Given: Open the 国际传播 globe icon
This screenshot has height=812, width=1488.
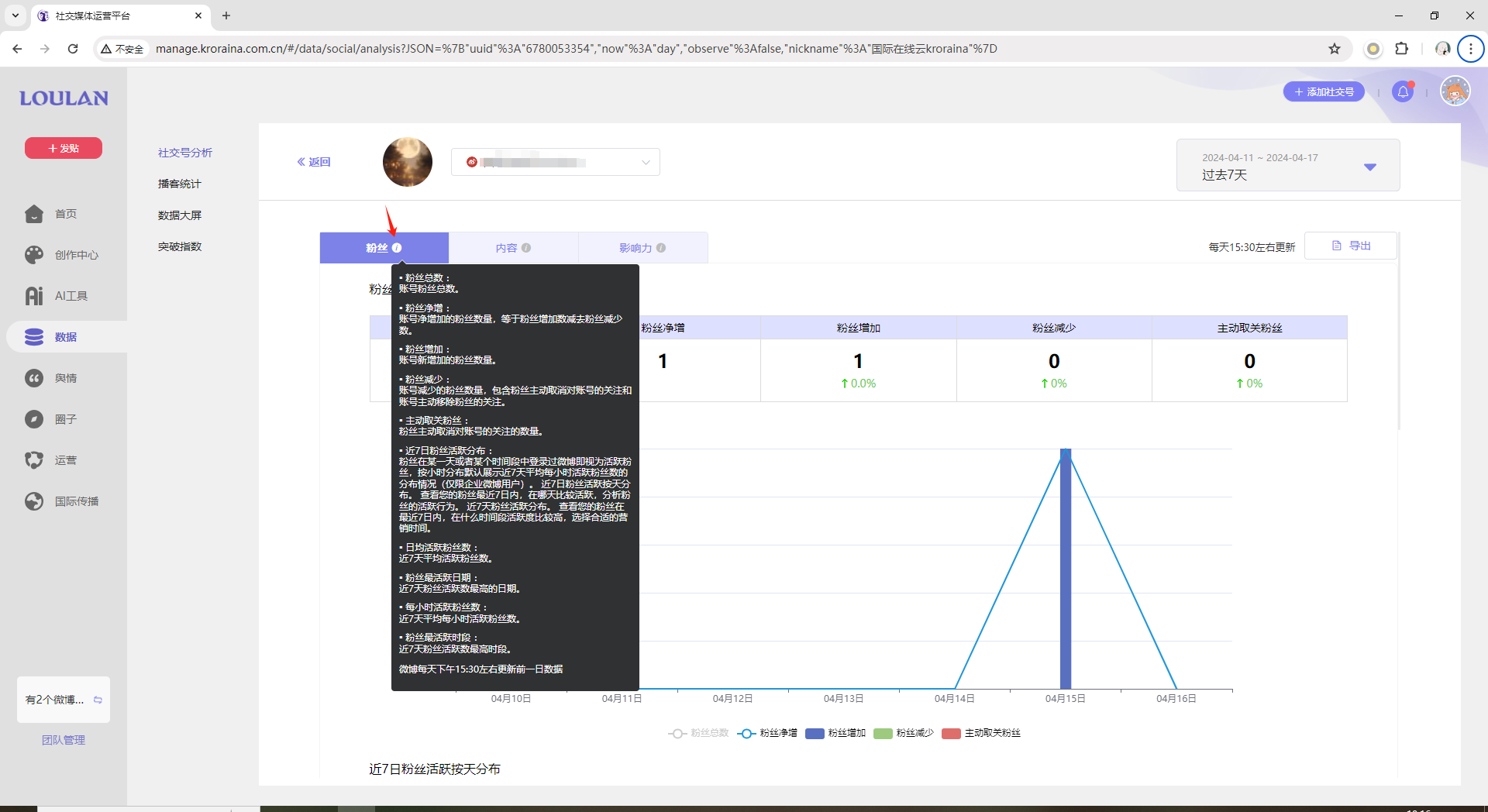Looking at the screenshot, I should click(34, 501).
